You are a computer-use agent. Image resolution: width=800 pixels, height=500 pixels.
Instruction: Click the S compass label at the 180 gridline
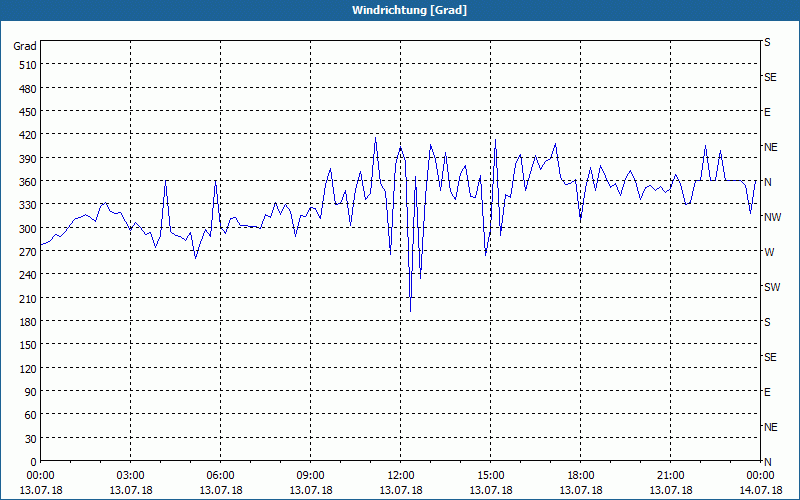pos(767,322)
